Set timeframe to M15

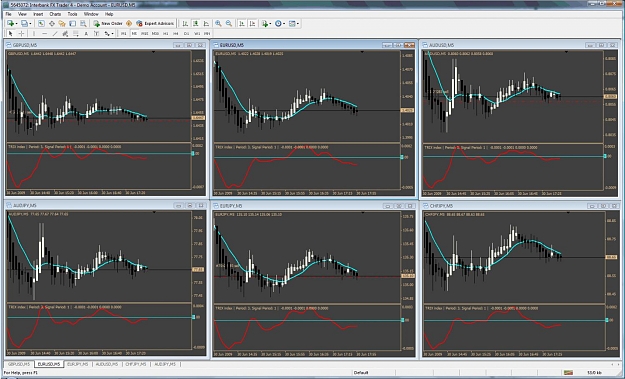pyautogui.click(x=144, y=33)
